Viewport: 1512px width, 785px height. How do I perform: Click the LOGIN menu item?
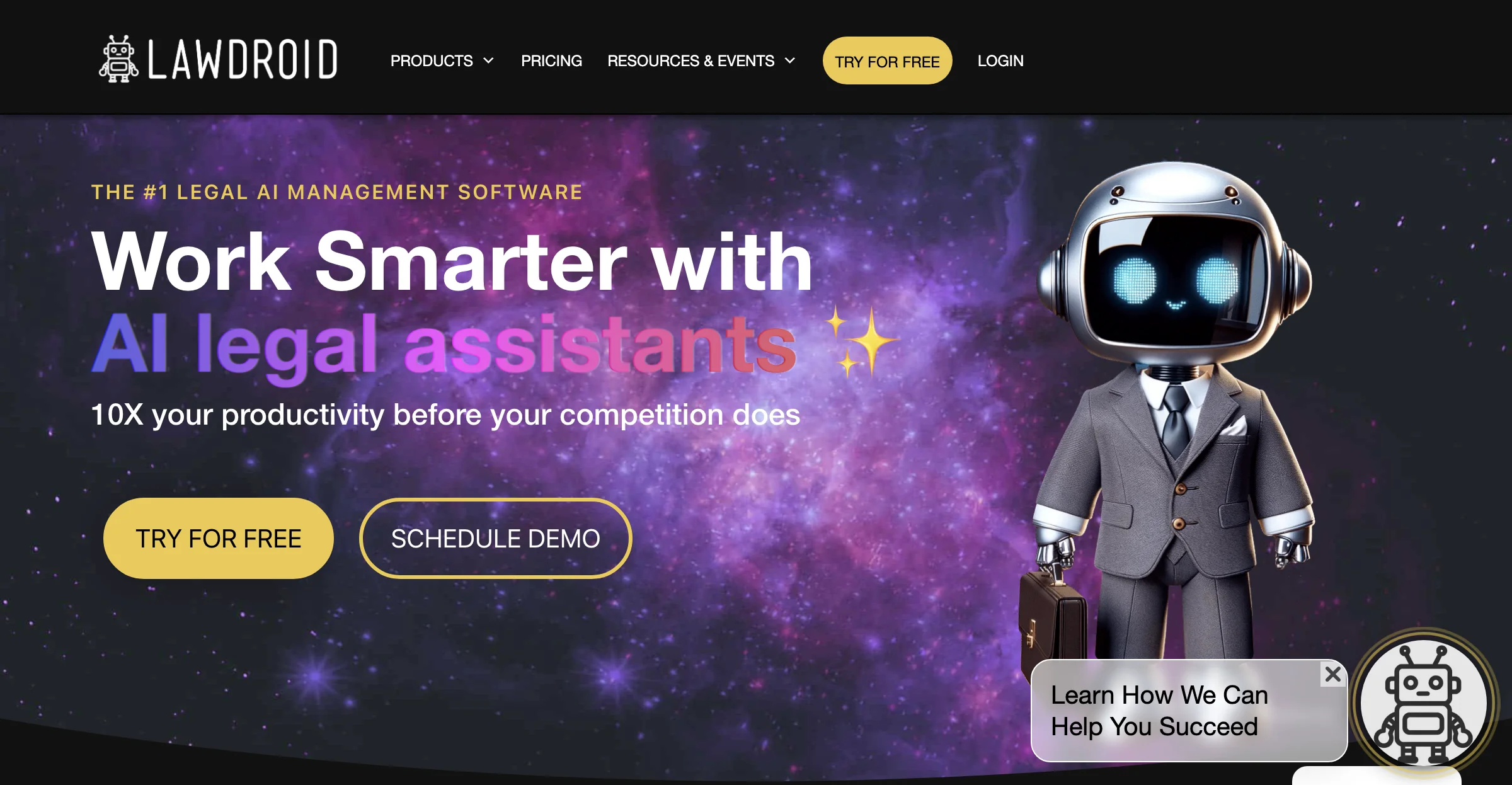1001,61
